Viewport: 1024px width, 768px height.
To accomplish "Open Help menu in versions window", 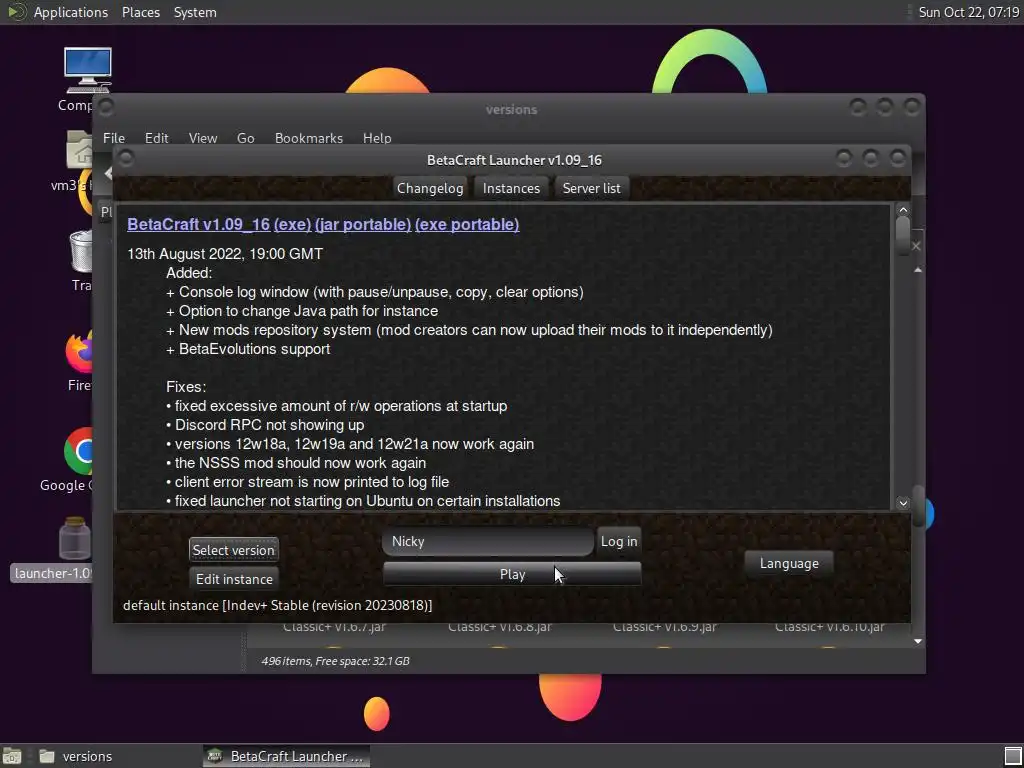I will 377,138.
